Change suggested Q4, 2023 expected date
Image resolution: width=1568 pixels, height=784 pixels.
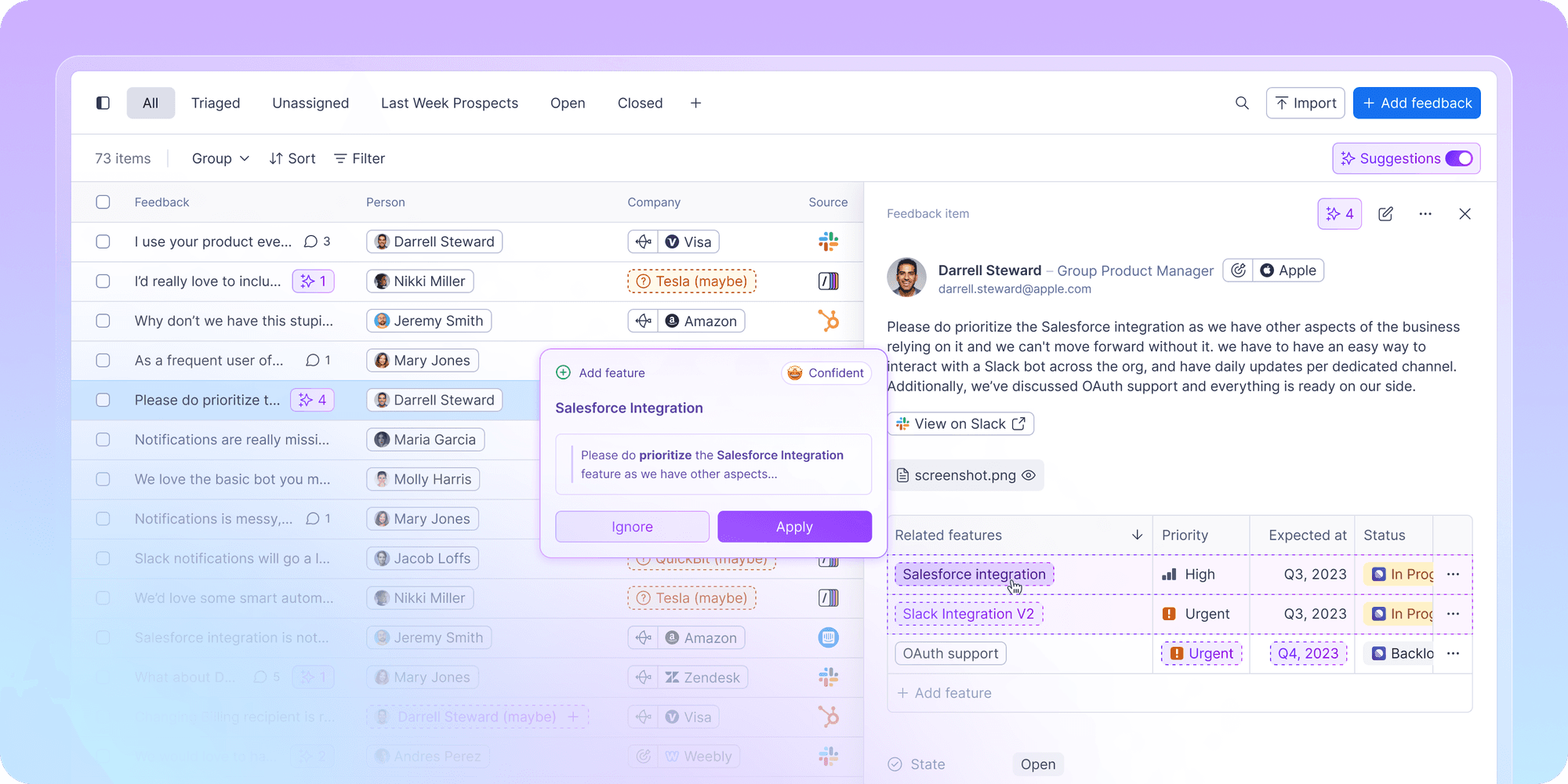pyautogui.click(x=1308, y=653)
